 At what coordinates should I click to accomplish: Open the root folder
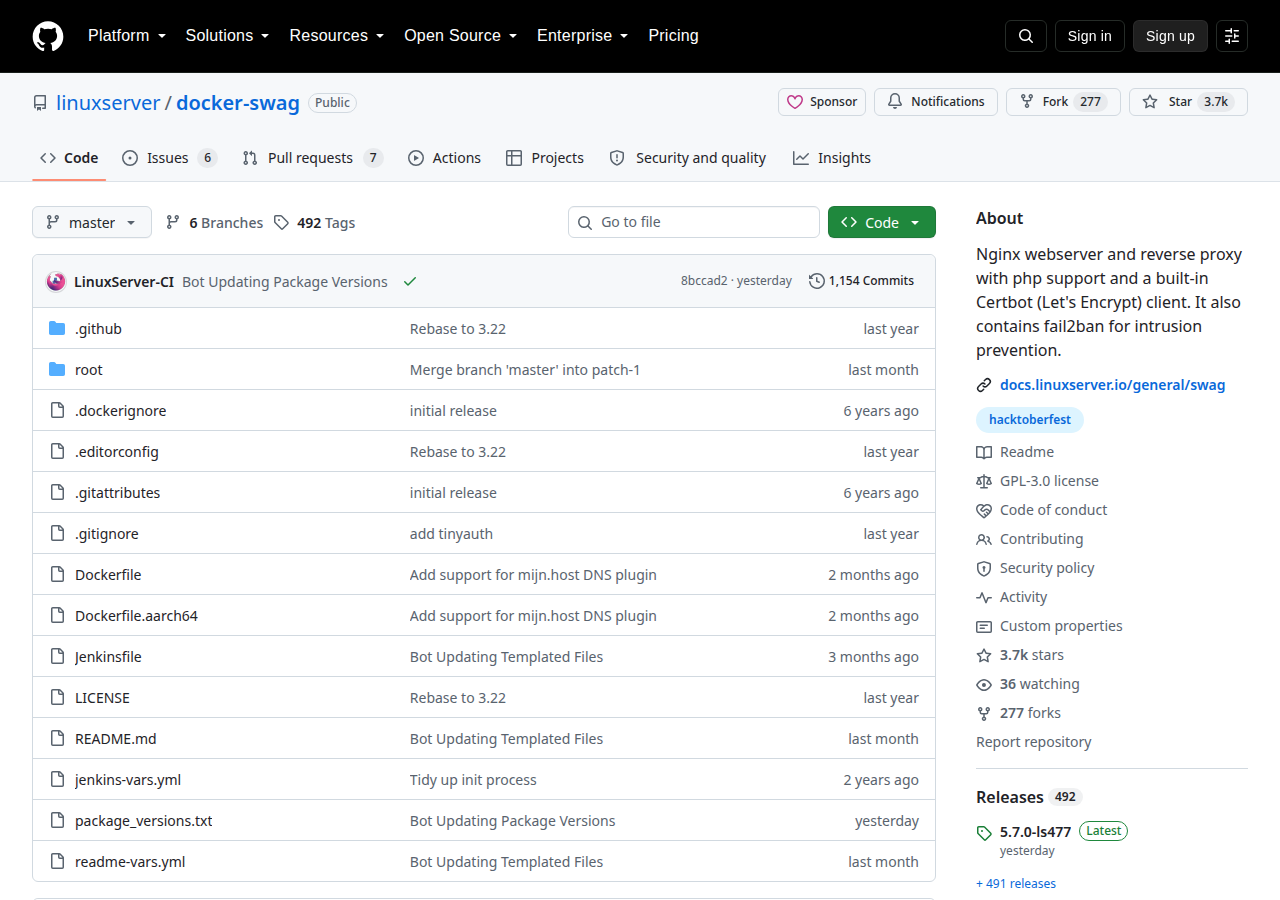[89, 370]
